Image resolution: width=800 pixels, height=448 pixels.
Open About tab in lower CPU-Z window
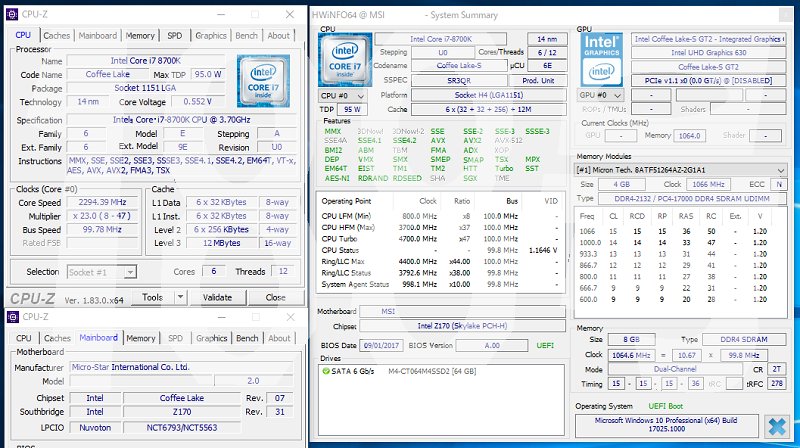click(x=279, y=338)
